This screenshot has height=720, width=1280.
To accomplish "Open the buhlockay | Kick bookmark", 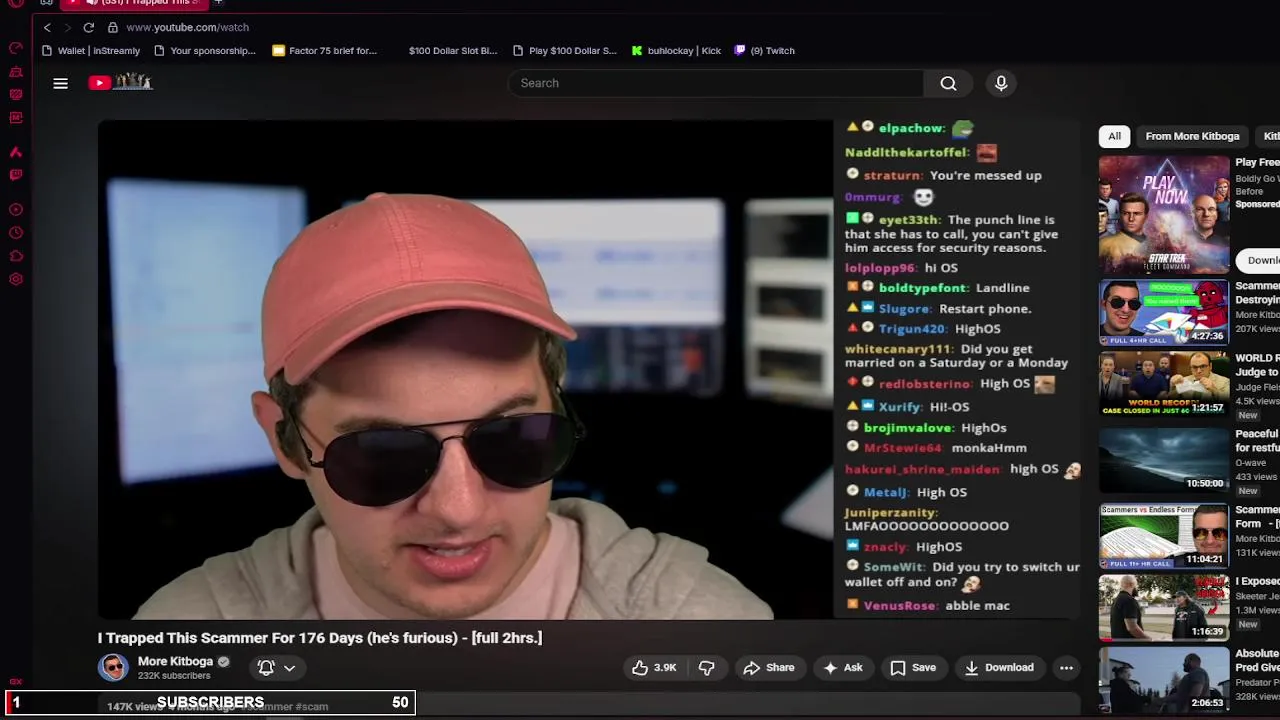I will [x=676, y=51].
